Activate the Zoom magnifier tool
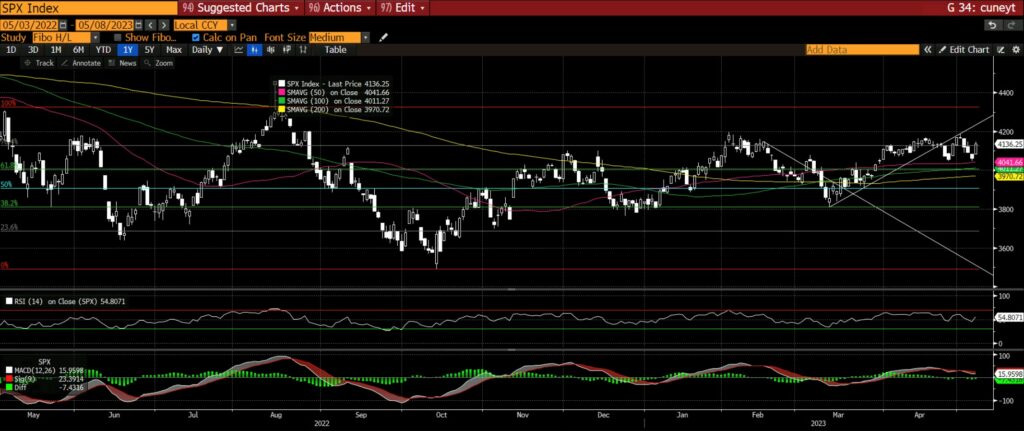This screenshot has height=431, width=1024. 159,62
